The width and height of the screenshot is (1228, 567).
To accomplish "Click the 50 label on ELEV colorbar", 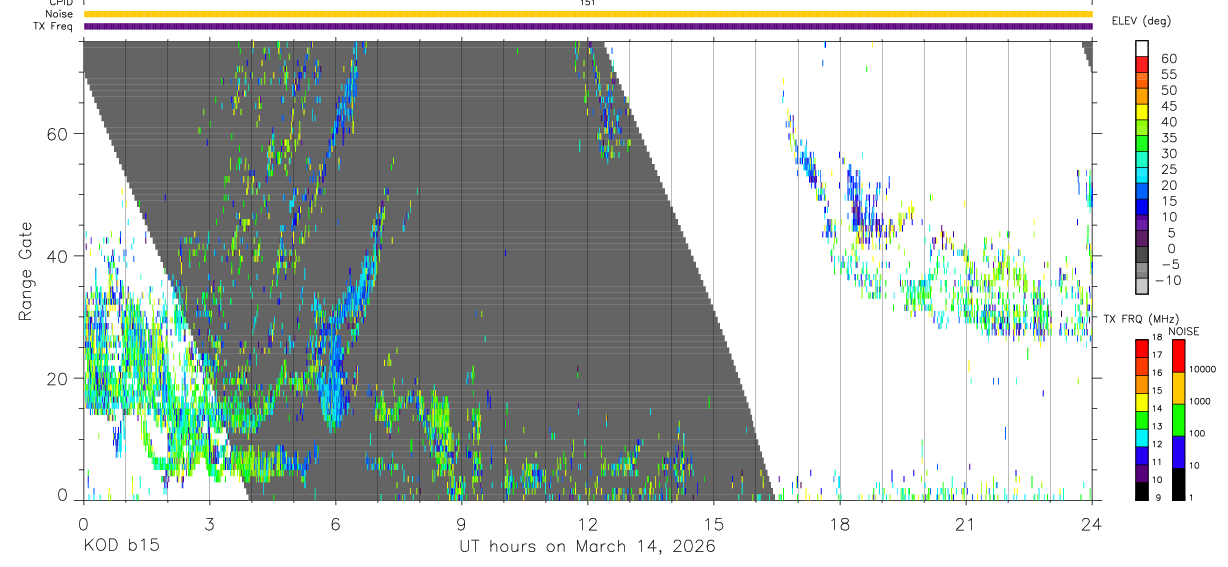I will [1168, 89].
